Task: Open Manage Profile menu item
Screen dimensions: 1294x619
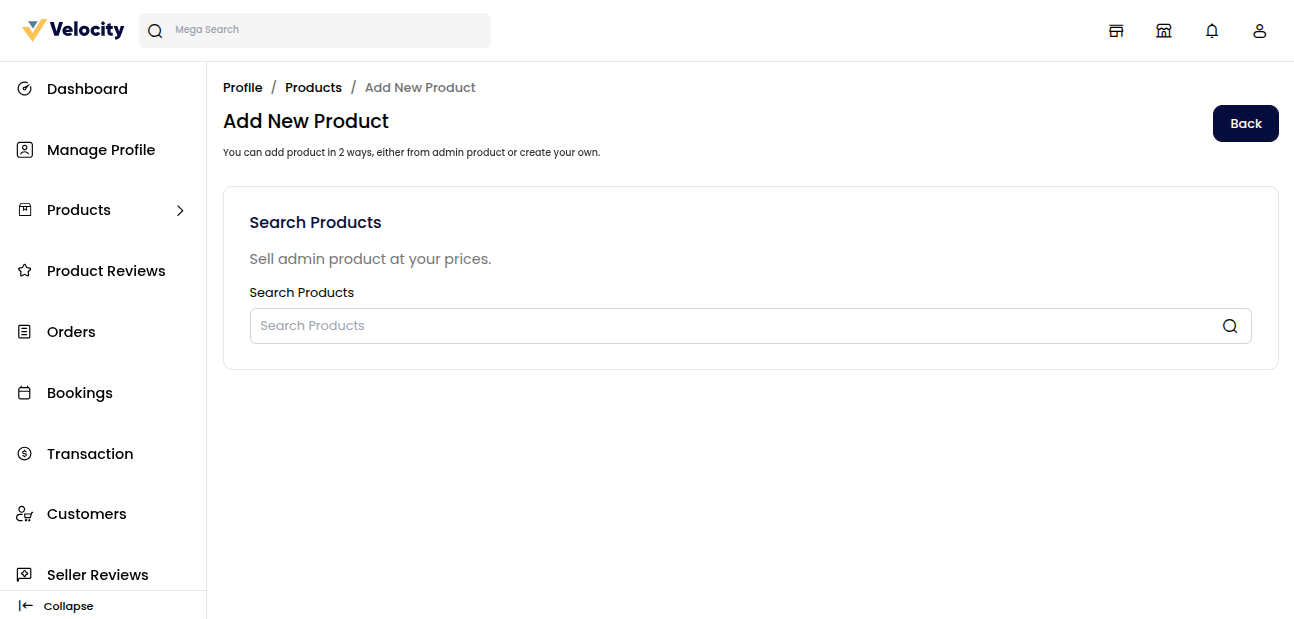Action: point(100,150)
